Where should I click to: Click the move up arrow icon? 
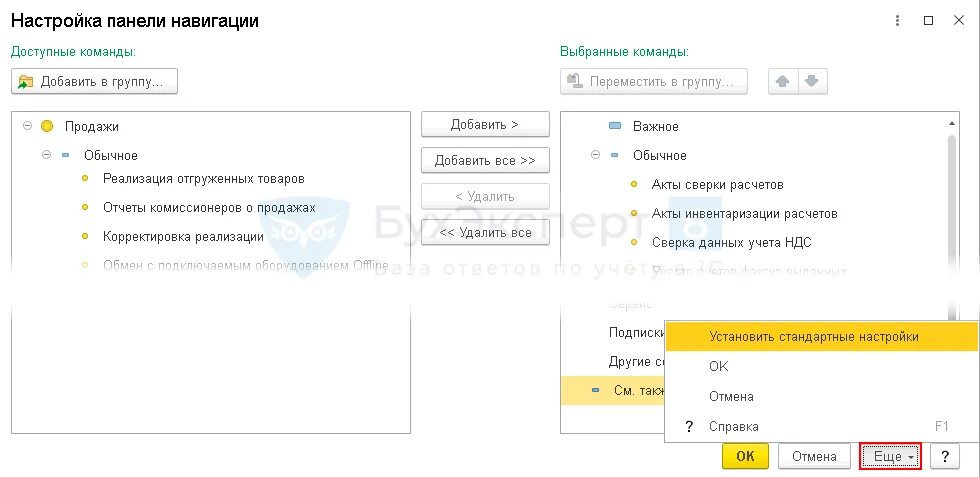[782, 82]
